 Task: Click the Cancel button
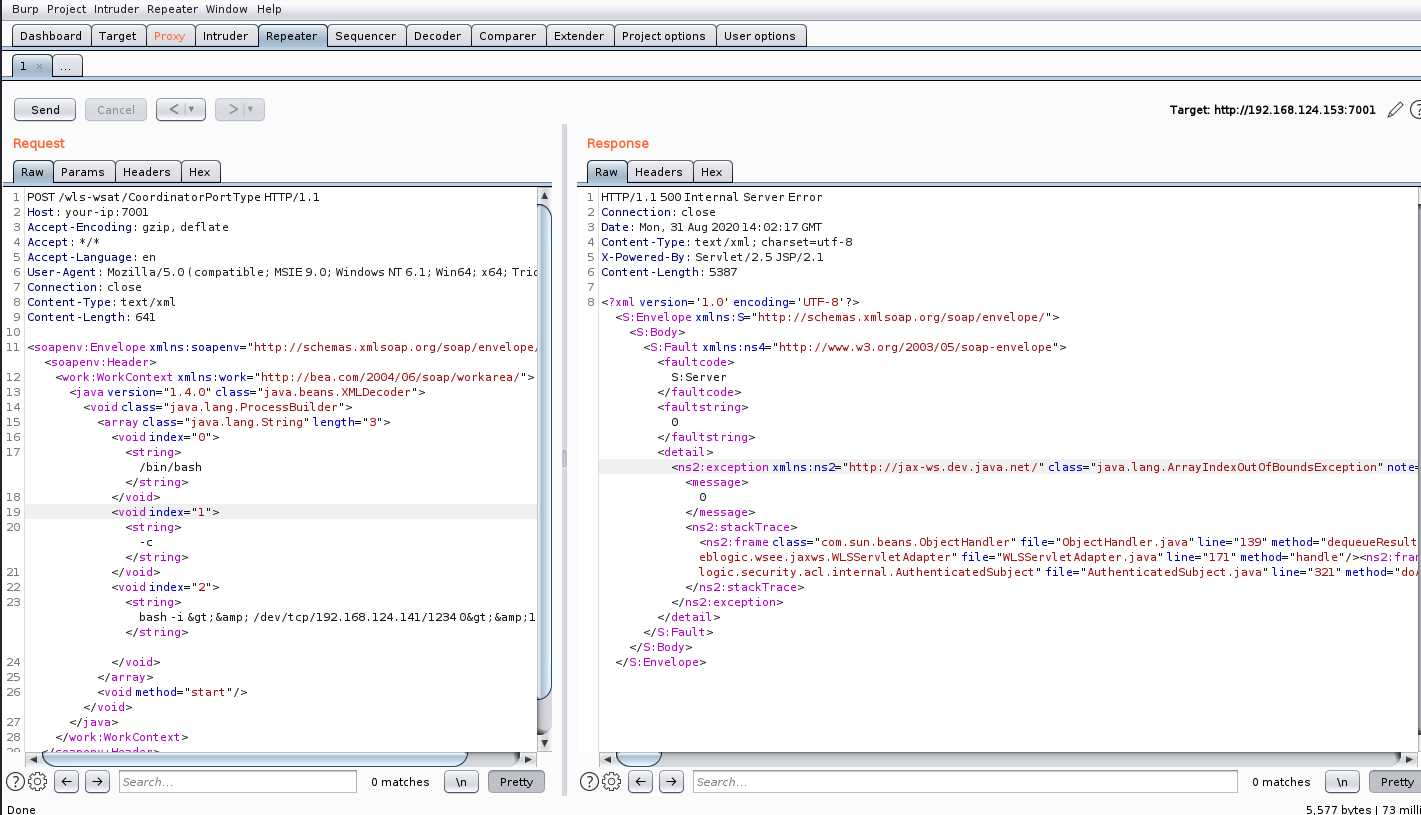(116, 110)
